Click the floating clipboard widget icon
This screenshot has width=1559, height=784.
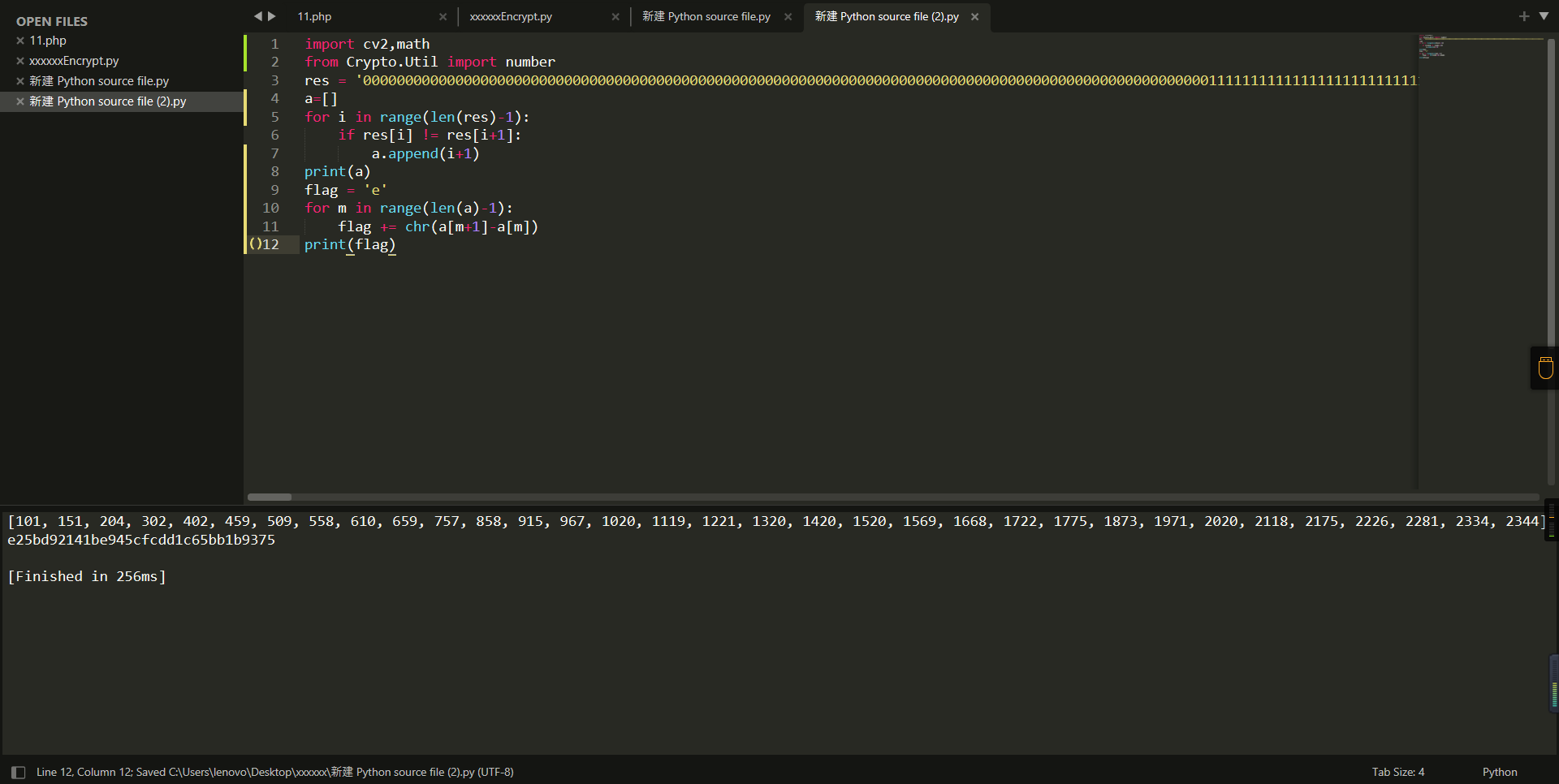1546,368
